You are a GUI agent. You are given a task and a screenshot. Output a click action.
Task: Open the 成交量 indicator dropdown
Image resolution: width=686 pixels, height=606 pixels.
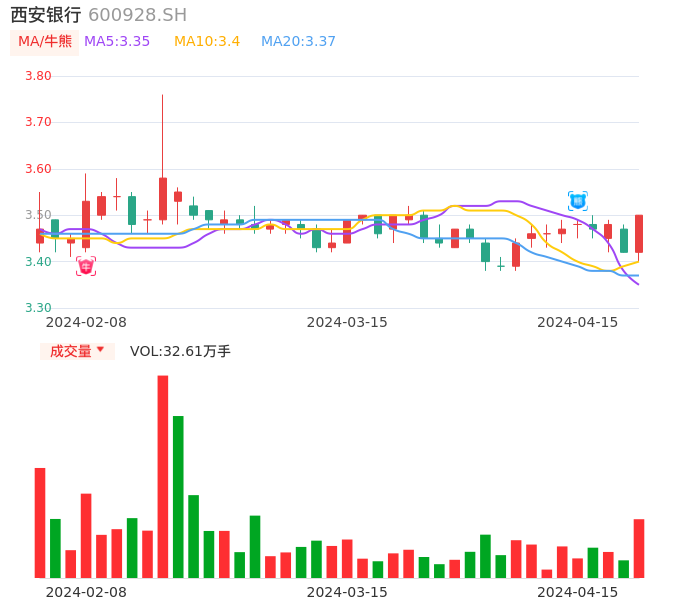(77, 351)
